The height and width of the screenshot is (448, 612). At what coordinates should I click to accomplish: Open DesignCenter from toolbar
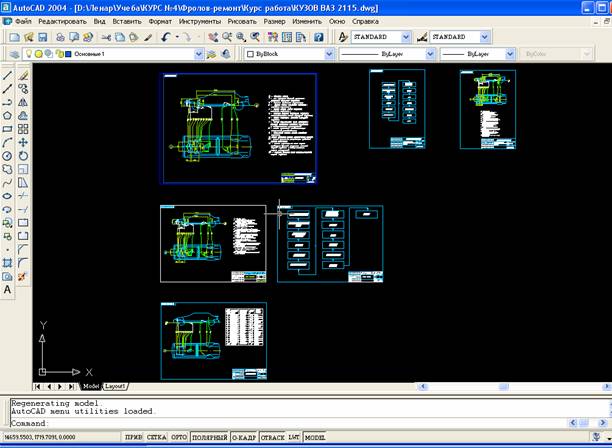pyautogui.click(x=287, y=37)
